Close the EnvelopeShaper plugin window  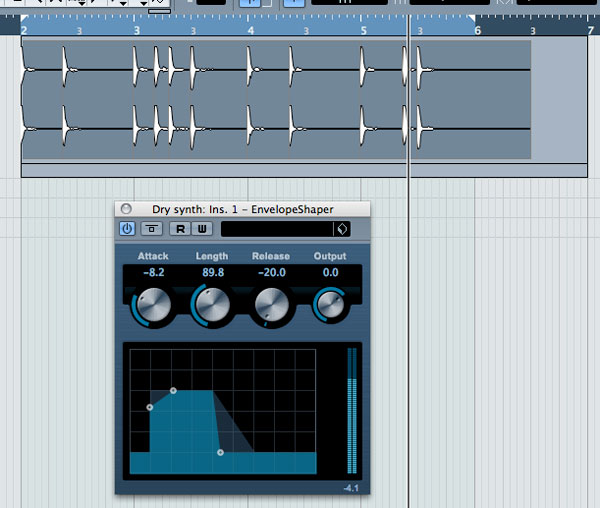[126, 209]
